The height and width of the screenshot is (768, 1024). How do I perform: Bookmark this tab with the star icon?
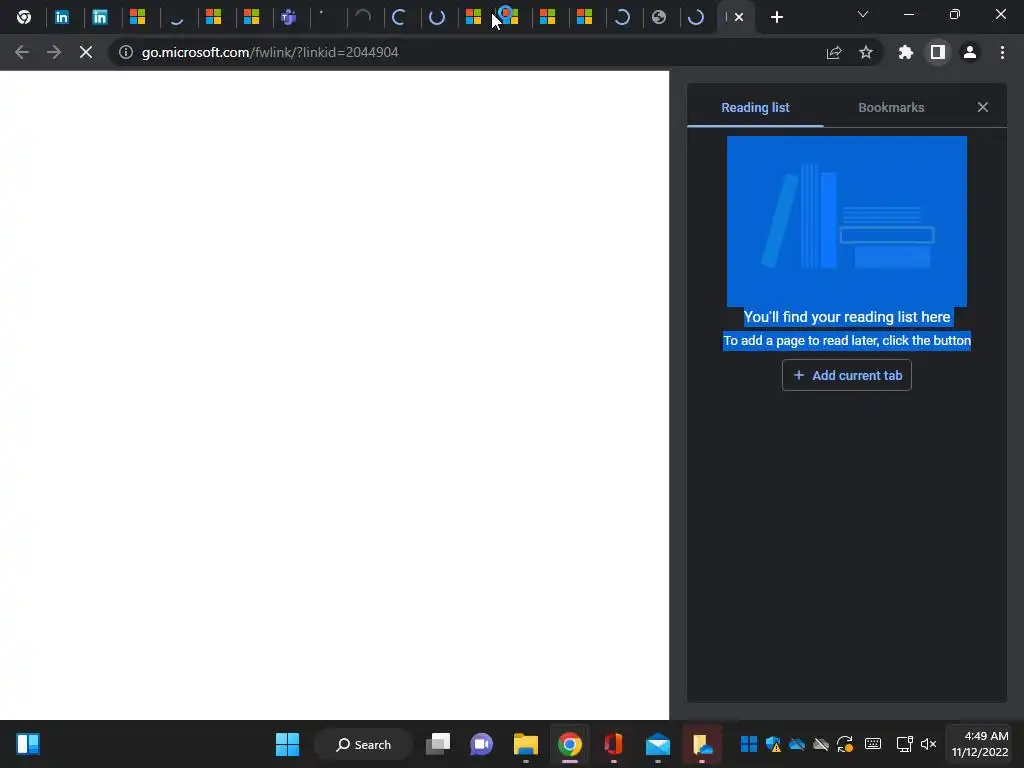pos(866,52)
